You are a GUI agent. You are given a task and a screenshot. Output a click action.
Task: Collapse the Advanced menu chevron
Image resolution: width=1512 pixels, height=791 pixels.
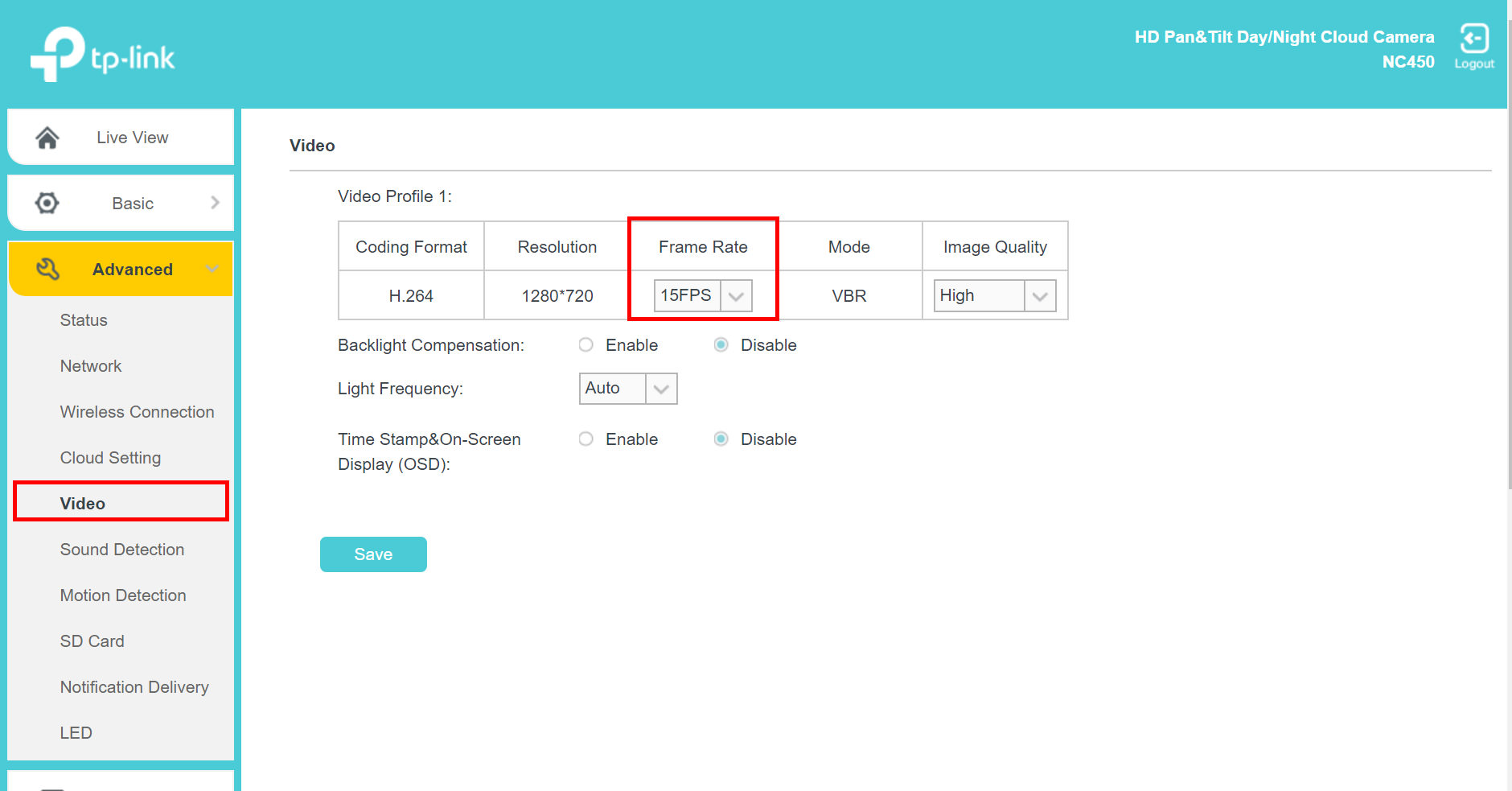pyautogui.click(x=212, y=269)
